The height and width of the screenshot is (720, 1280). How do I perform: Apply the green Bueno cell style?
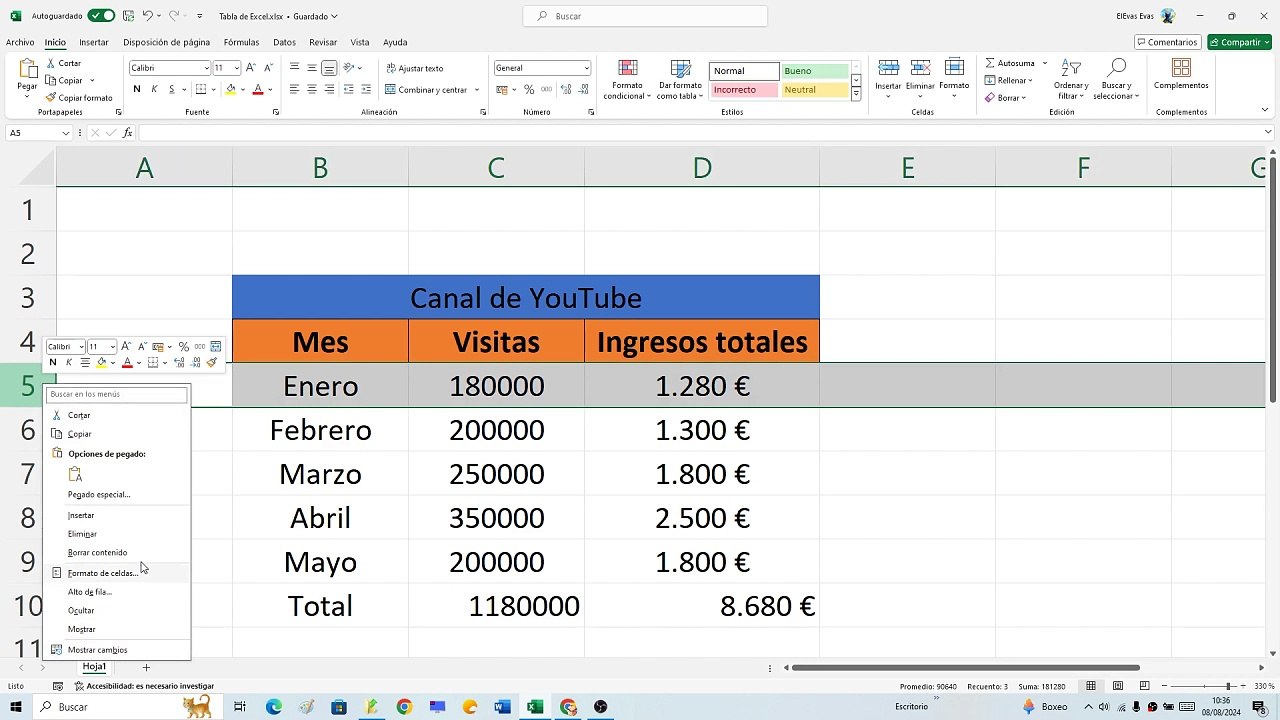click(x=814, y=71)
